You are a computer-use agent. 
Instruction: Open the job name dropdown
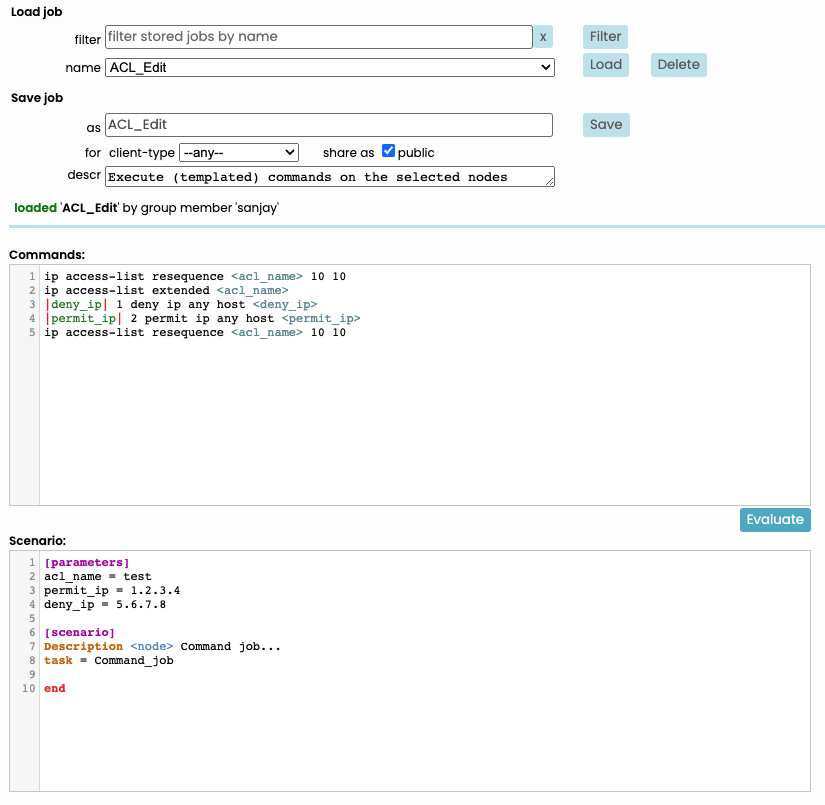coord(329,67)
